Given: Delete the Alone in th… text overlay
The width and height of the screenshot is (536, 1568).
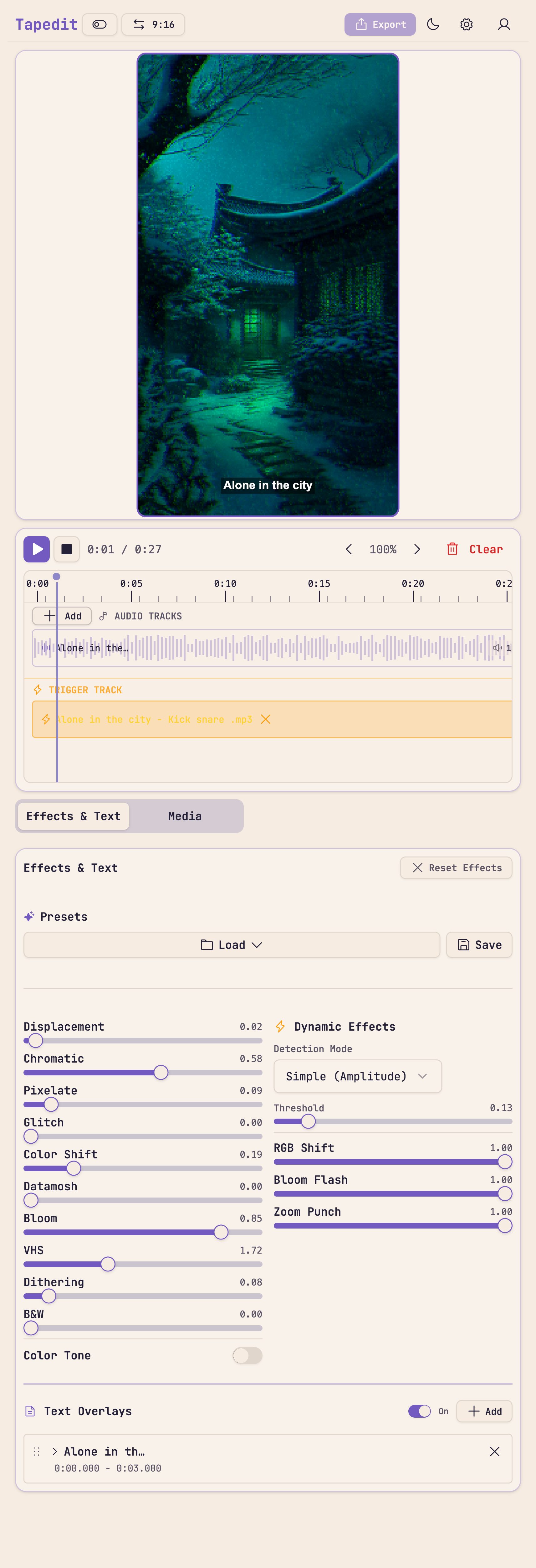Looking at the screenshot, I should click(495, 1452).
